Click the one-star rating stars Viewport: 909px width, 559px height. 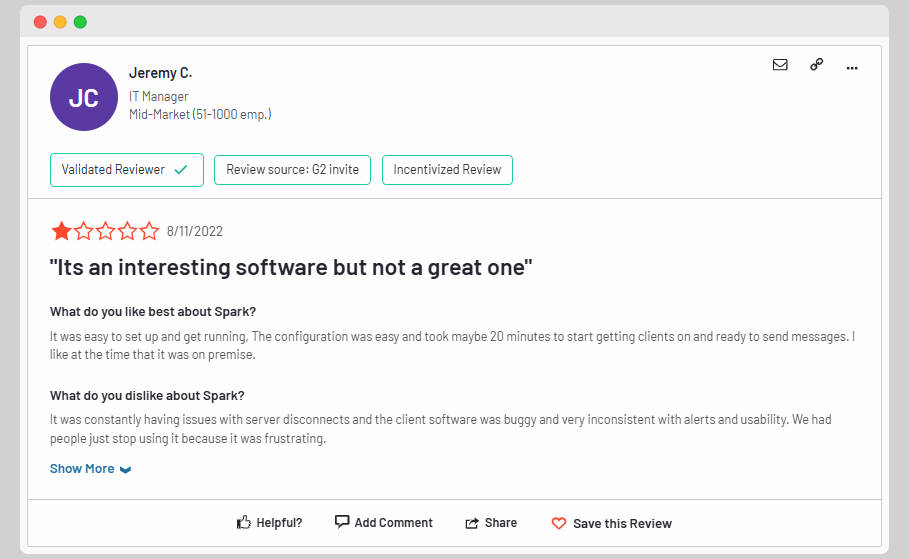105,231
